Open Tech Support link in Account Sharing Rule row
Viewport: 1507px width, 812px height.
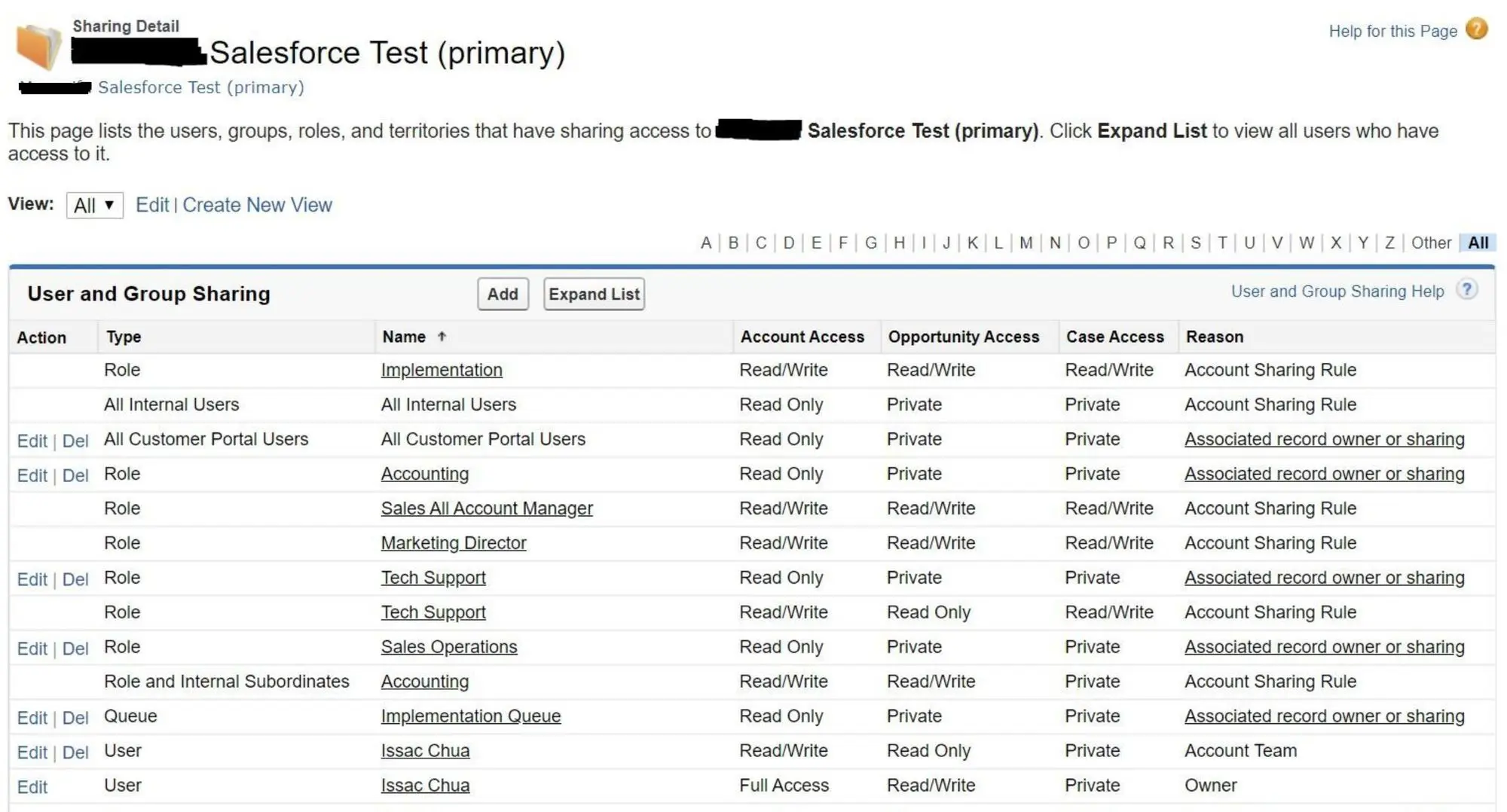[433, 612]
